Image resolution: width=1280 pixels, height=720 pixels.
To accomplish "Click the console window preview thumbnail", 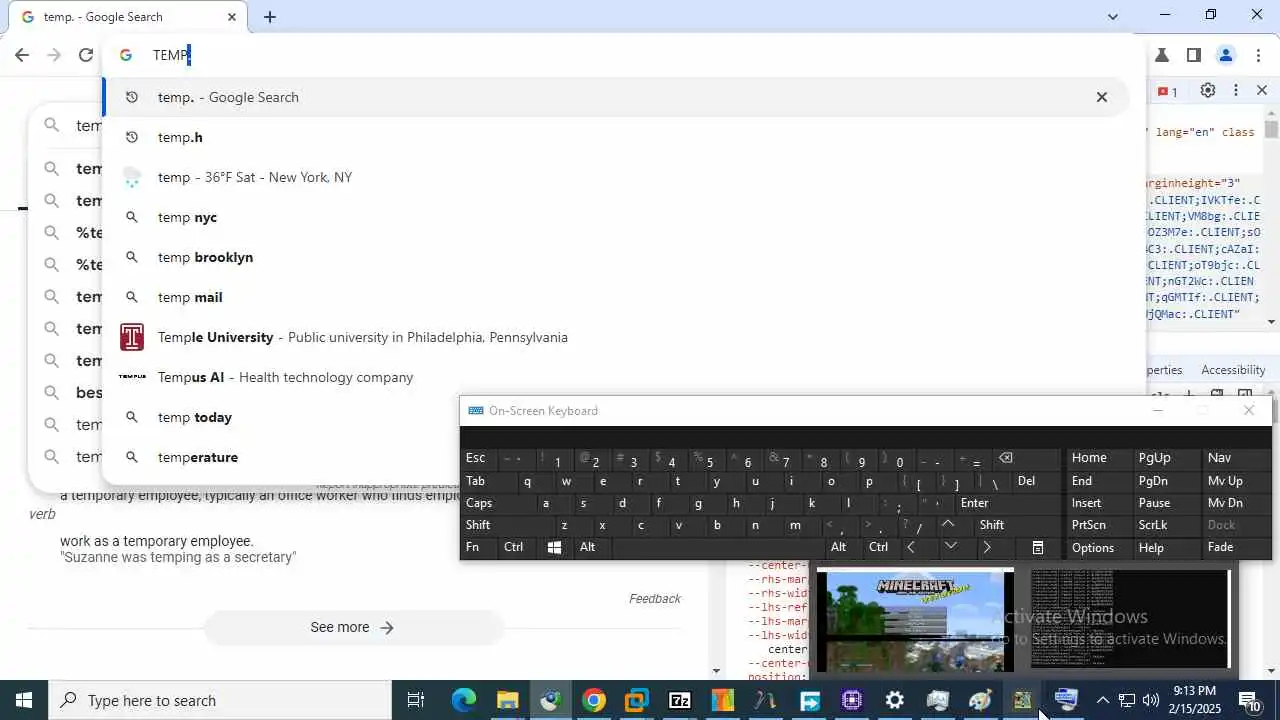I will coord(1130,620).
